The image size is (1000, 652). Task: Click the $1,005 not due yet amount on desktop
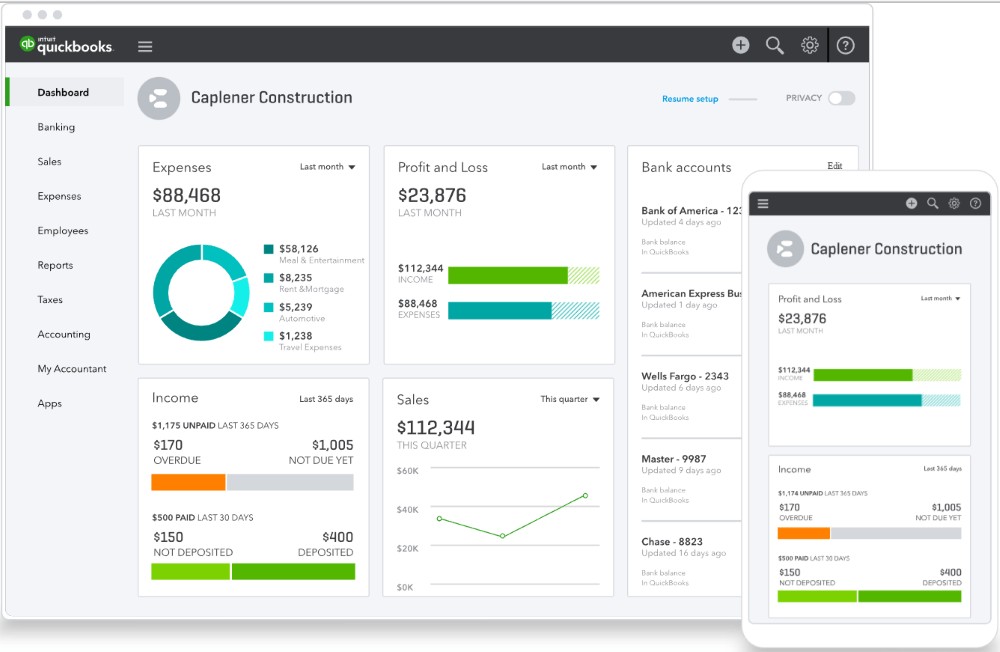(332, 445)
